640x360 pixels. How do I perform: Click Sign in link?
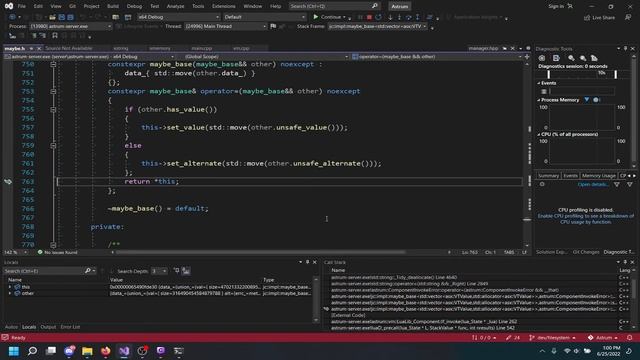[x=556, y=6]
